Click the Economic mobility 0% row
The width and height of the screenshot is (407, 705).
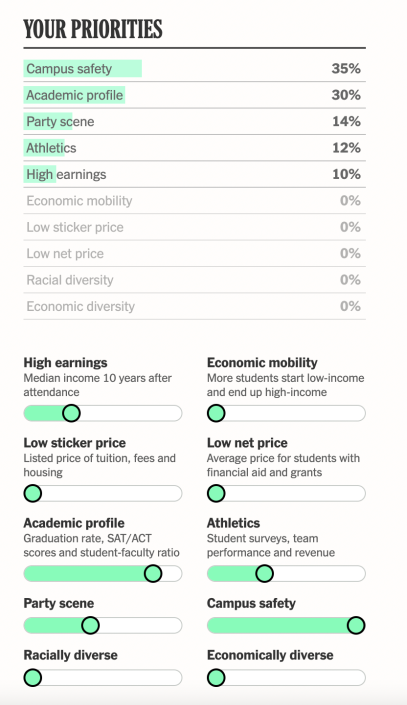pyautogui.click(x=194, y=201)
